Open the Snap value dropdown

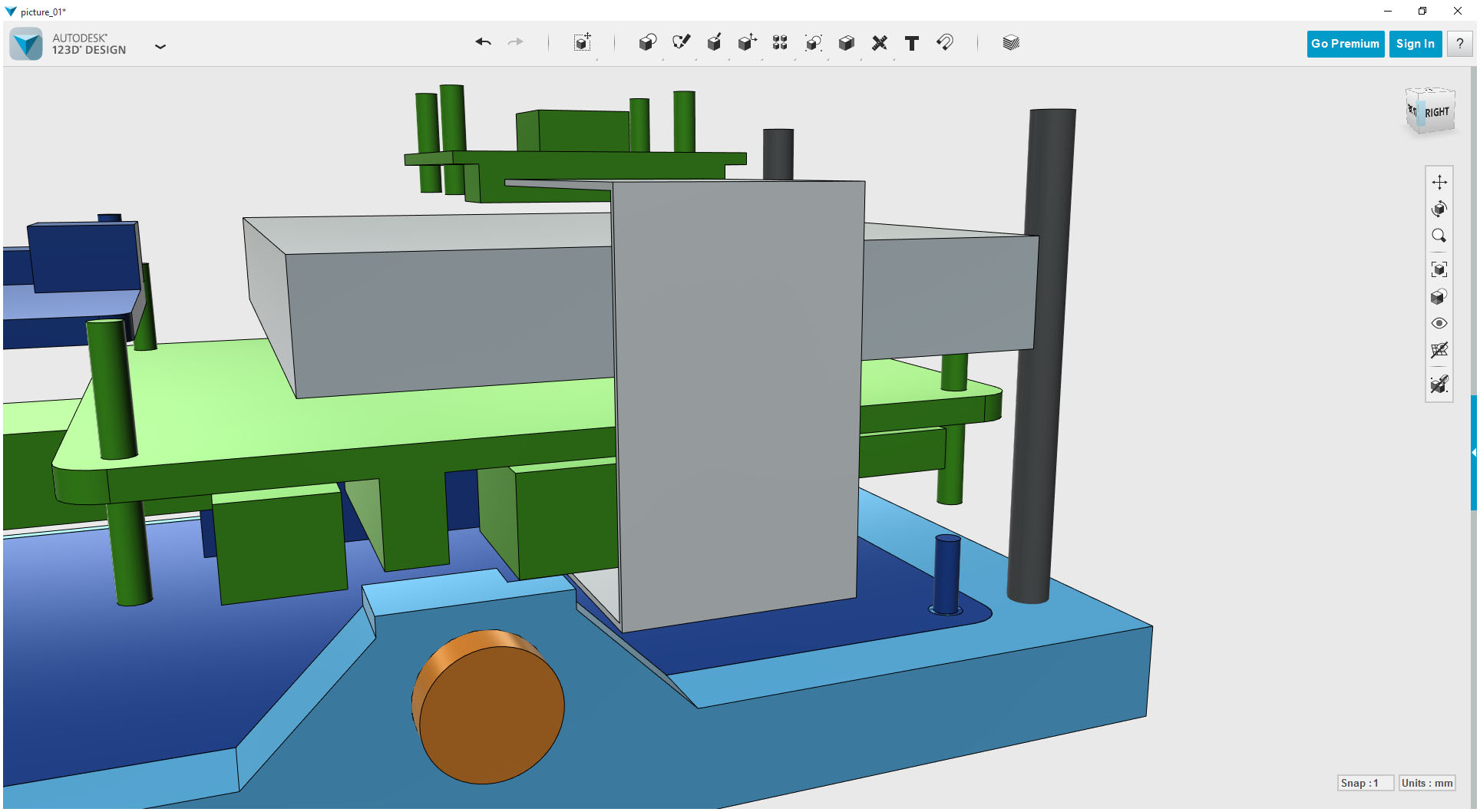pos(1366,783)
